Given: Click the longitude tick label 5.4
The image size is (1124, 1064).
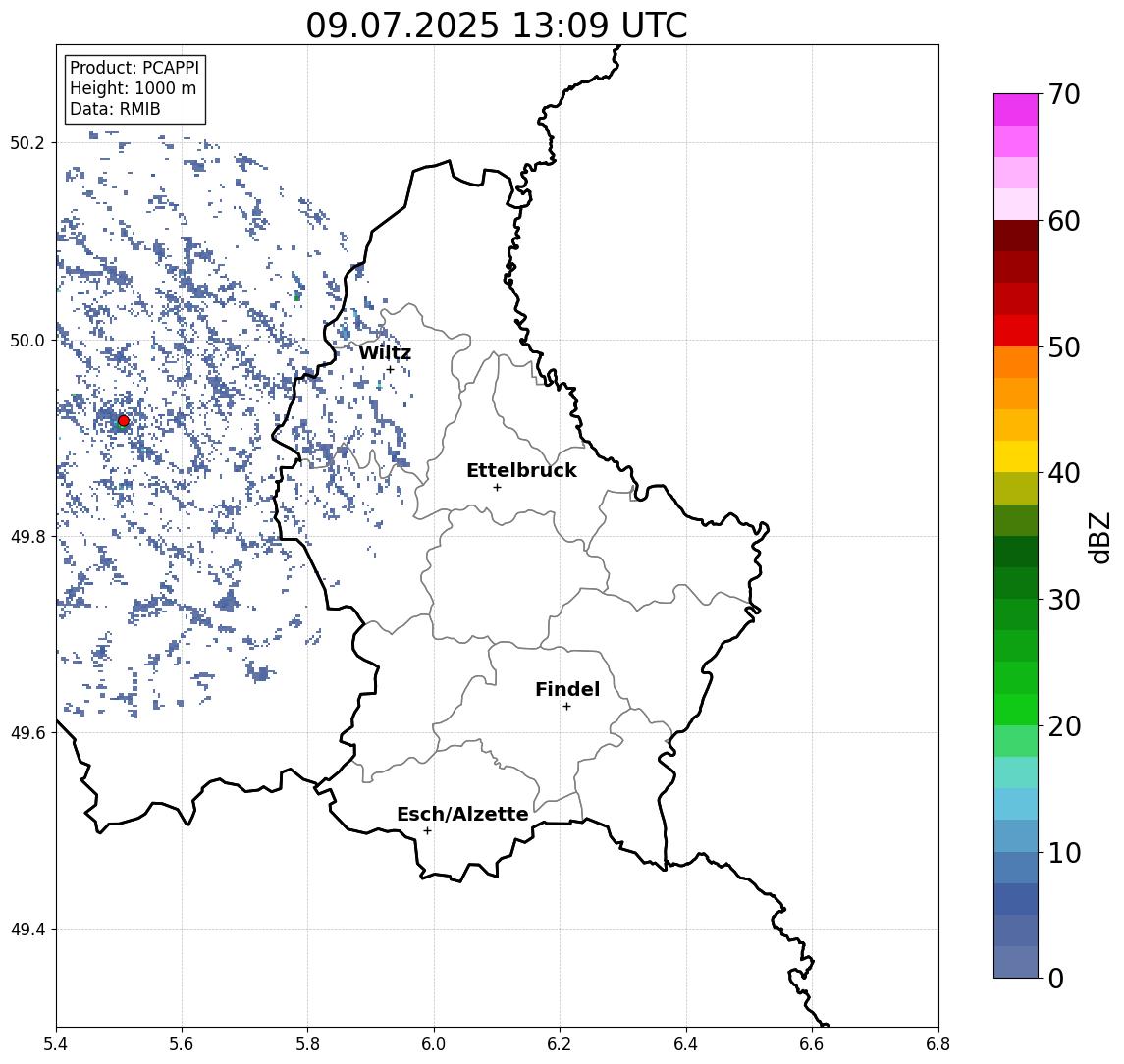Looking at the screenshot, I should [x=57, y=1044].
